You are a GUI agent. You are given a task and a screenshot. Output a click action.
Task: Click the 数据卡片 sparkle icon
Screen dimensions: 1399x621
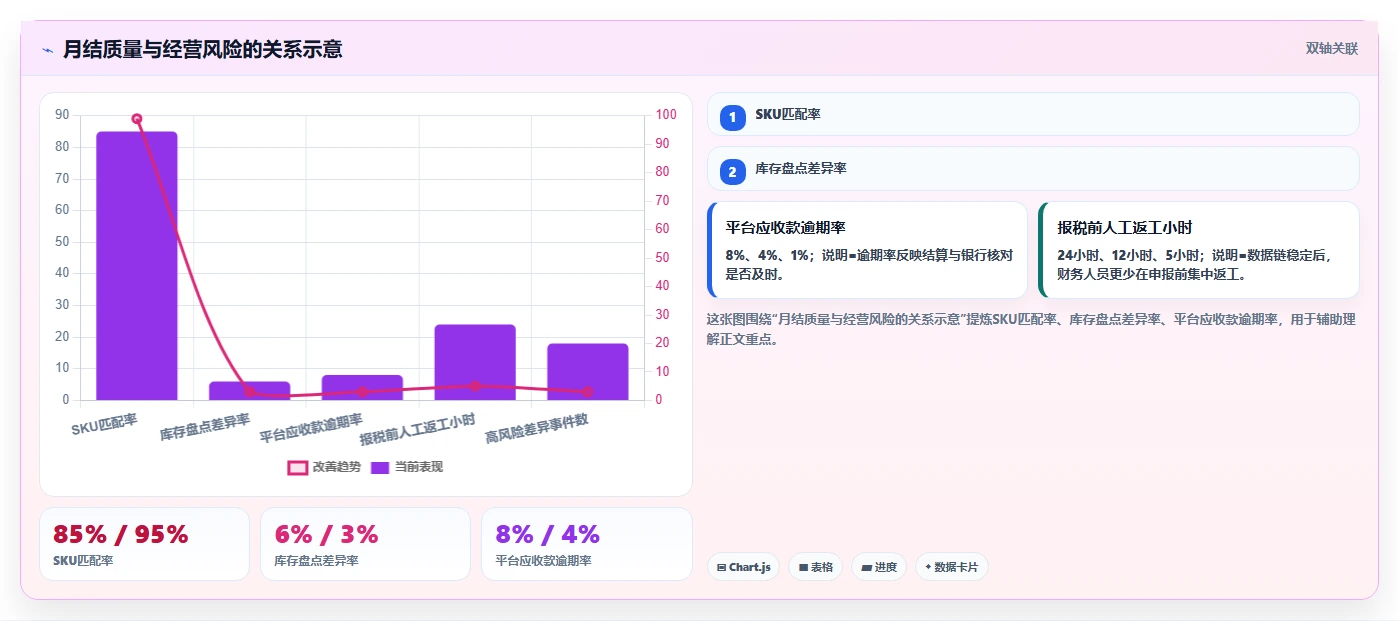click(x=929, y=567)
